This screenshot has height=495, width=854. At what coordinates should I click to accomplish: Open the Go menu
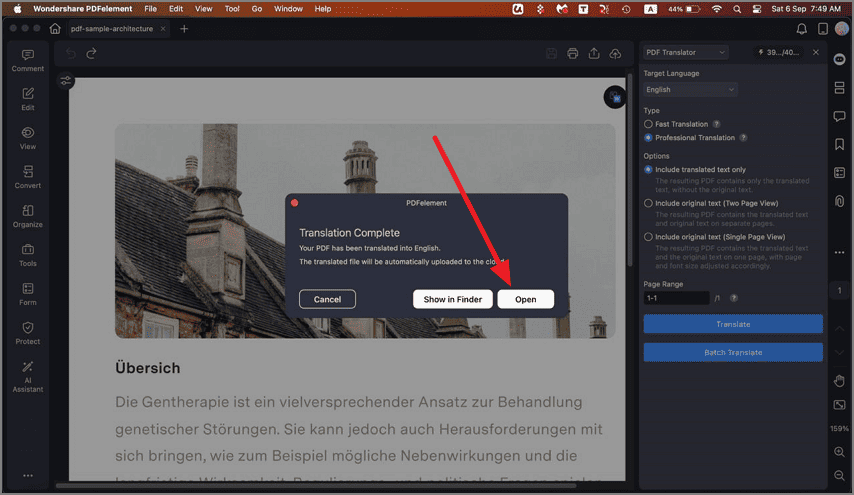click(x=257, y=9)
